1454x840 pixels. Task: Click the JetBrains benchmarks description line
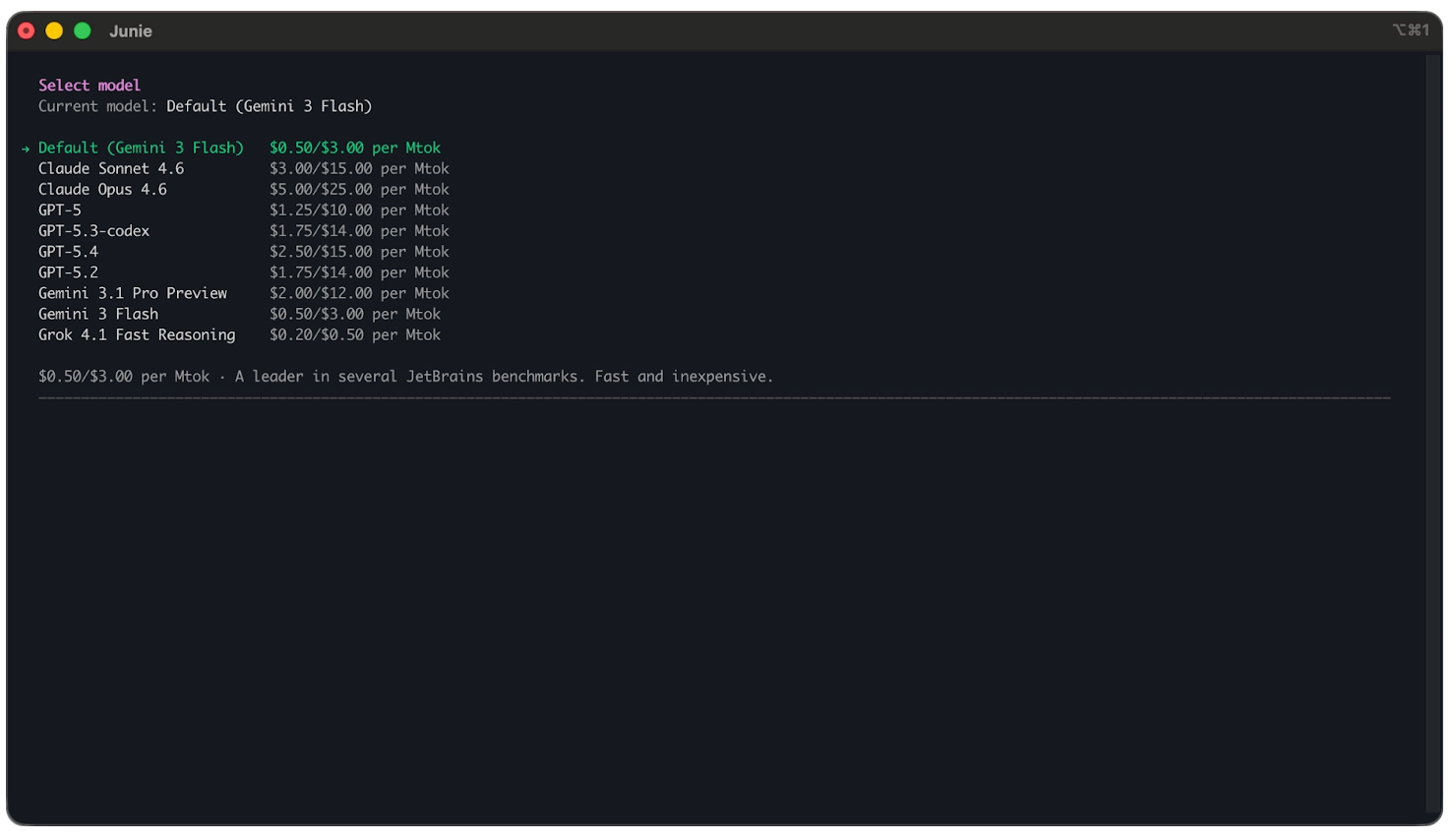(405, 377)
